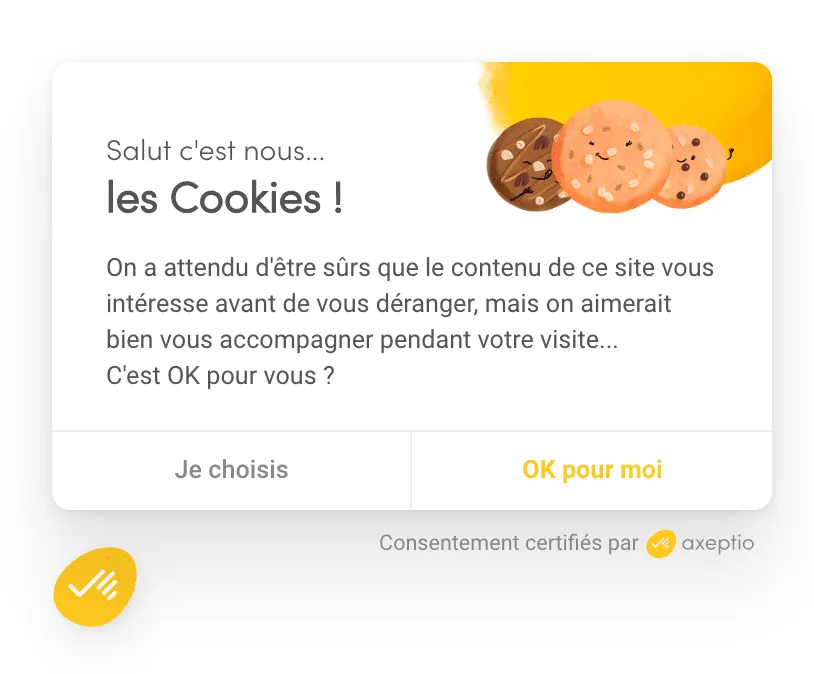Click the small Axeptio logo badge
The height and width of the screenshot is (674, 814).
tap(660, 544)
